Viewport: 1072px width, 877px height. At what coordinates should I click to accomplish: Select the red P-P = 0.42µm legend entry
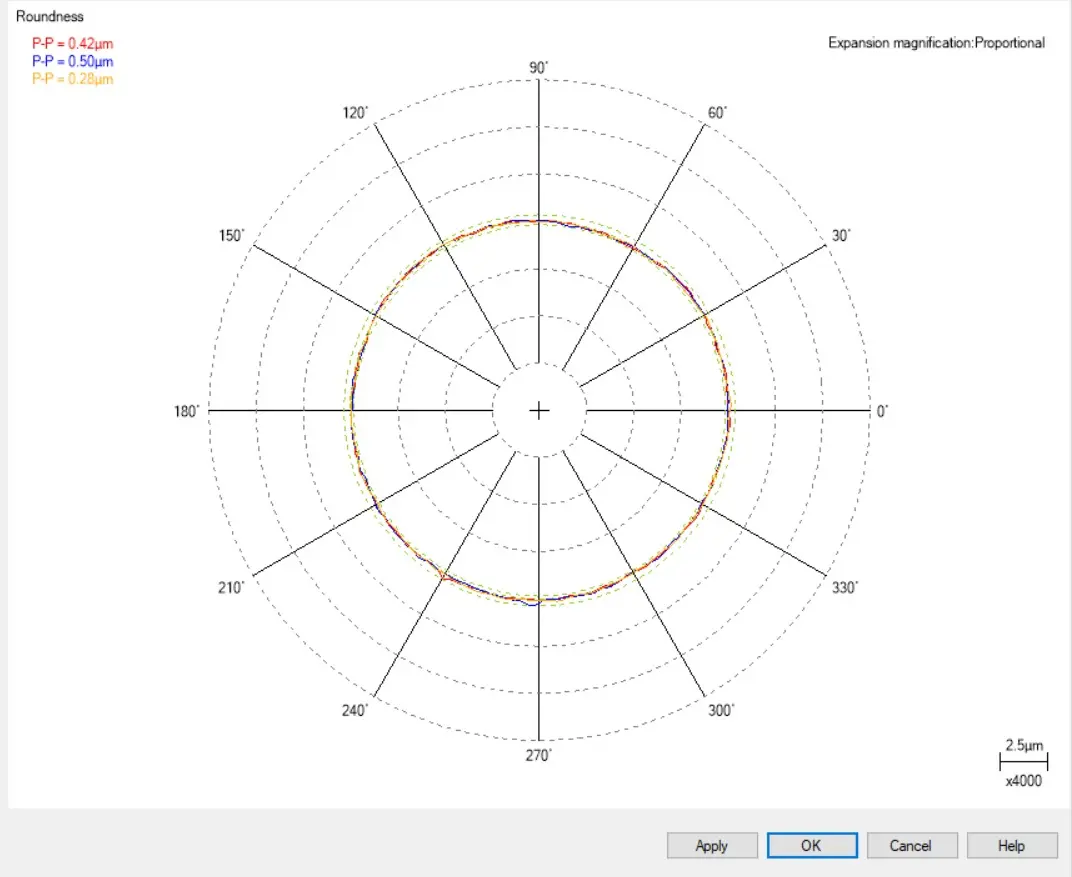(x=72, y=44)
